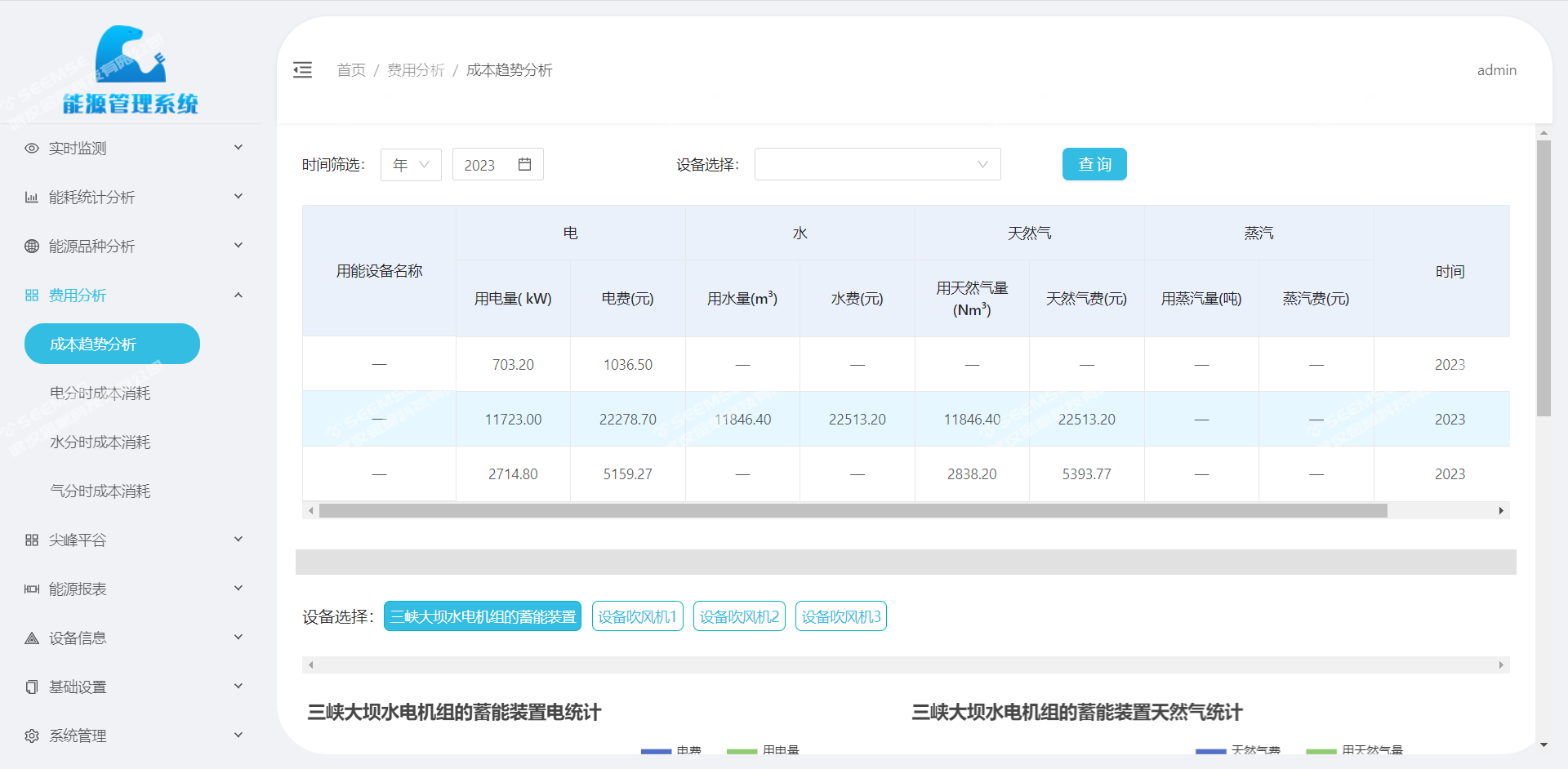Open the 能源报表 menu
Screen dimensions: 1568x769
point(131,589)
